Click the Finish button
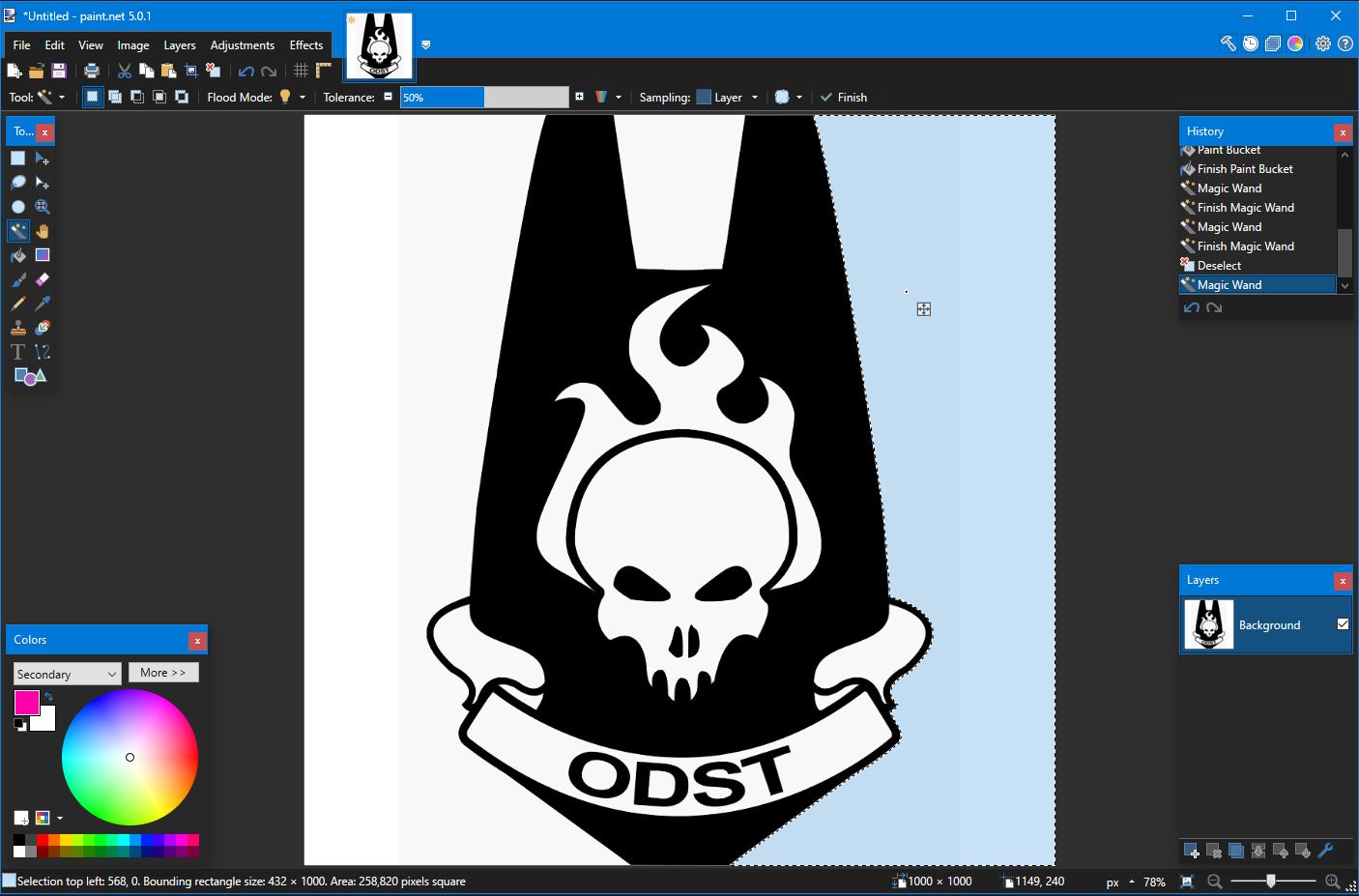Image resolution: width=1359 pixels, height=896 pixels. [844, 97]
